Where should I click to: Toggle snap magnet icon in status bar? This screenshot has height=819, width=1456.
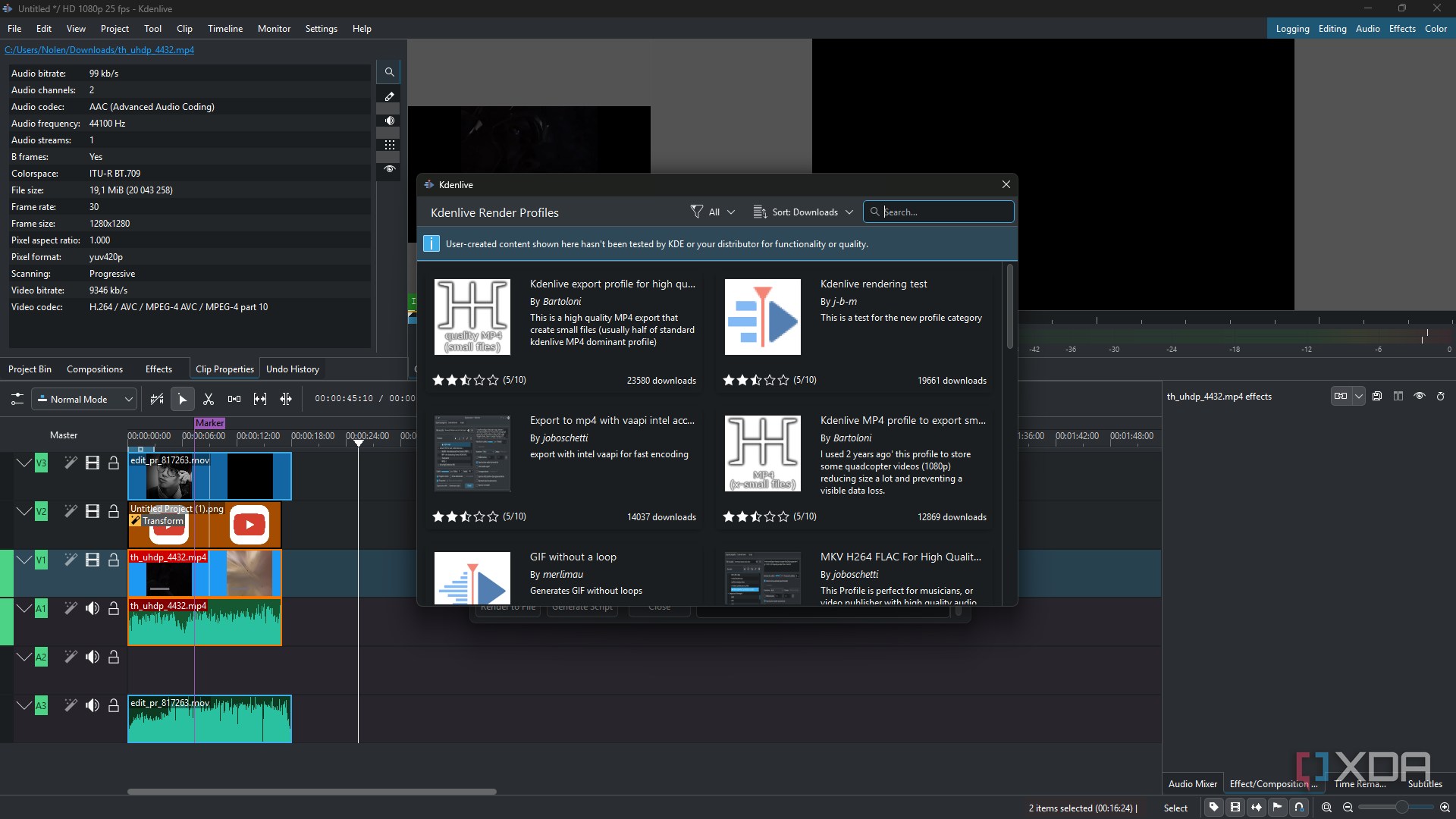(x=1299, y=807)
